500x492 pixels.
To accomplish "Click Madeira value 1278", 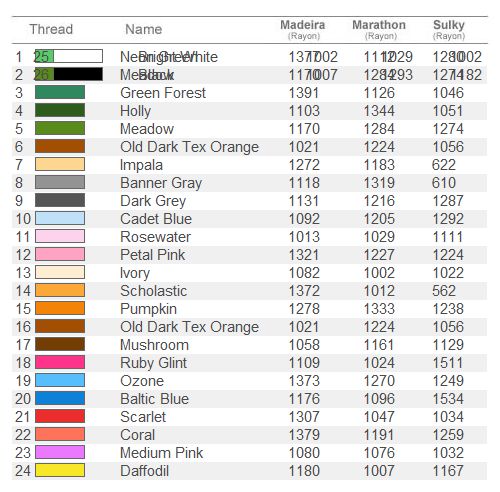I will (x=304, y=309).
